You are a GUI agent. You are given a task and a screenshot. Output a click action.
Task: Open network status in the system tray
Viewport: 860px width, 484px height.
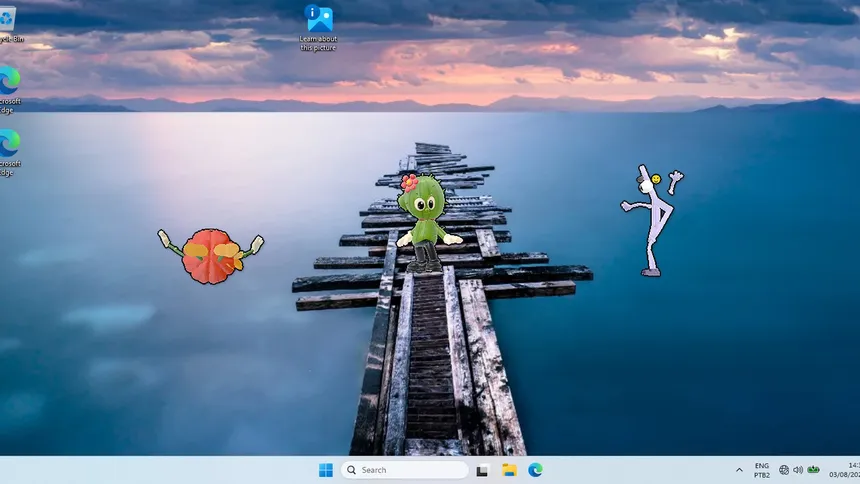(784, 470)
